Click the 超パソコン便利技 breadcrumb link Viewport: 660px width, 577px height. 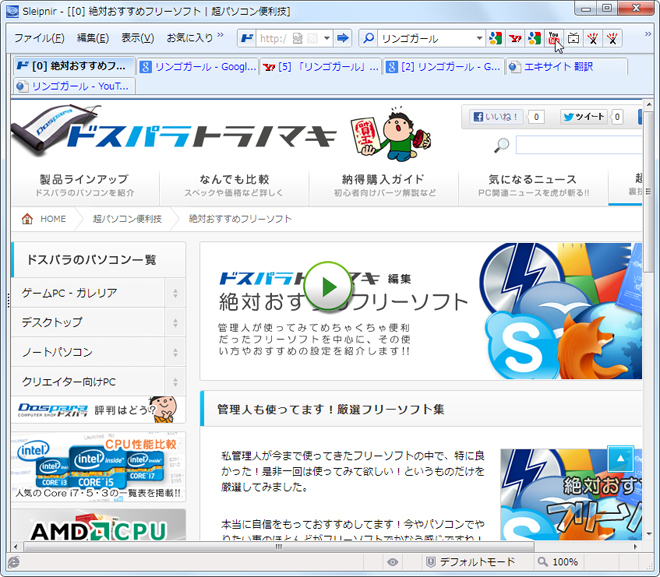coord(127,219)
